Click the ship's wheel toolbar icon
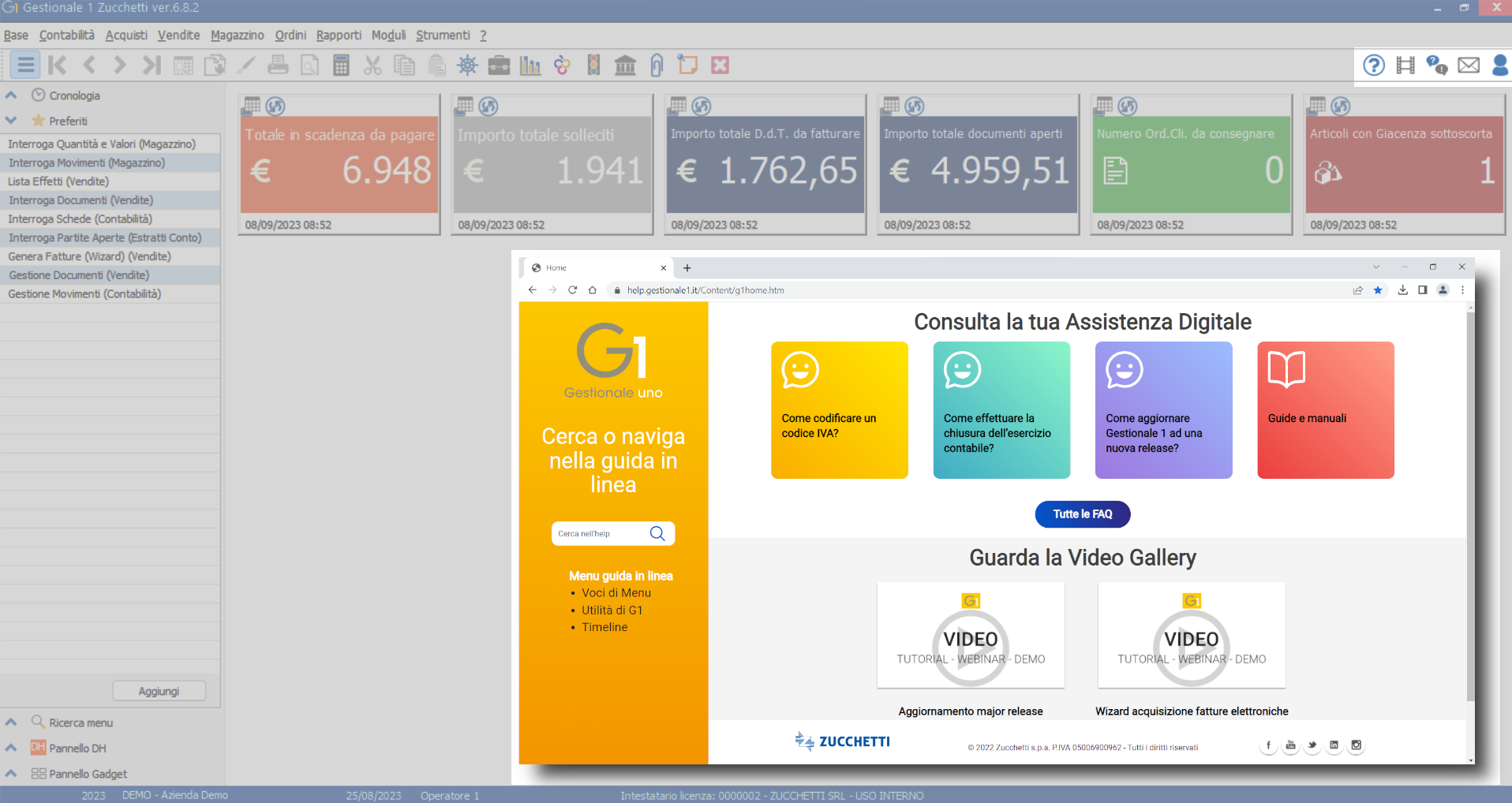 click(467, 65)
